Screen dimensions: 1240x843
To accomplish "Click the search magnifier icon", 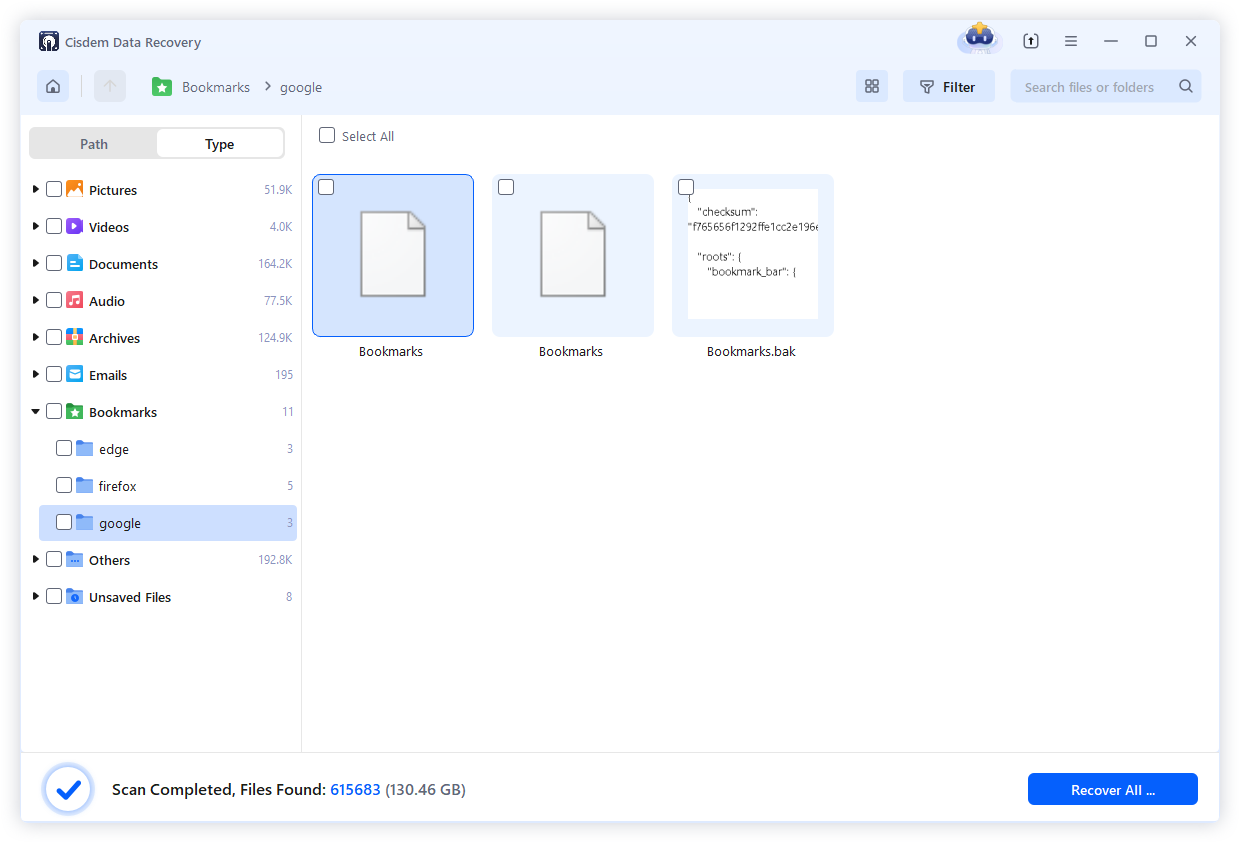I will (x=1185, y=86).
